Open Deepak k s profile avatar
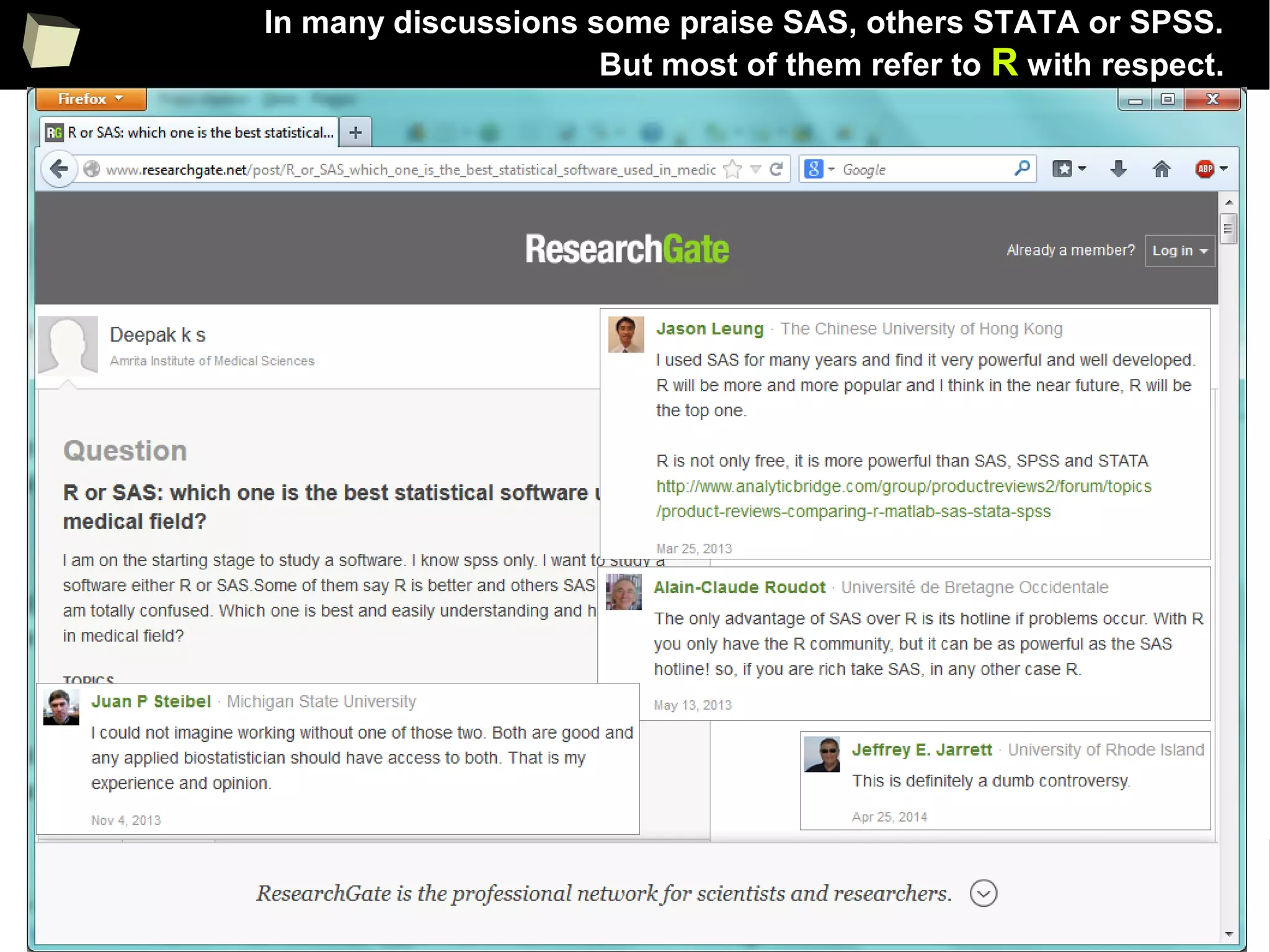Viewport: 1270px width, 952px height. (68, 345)
